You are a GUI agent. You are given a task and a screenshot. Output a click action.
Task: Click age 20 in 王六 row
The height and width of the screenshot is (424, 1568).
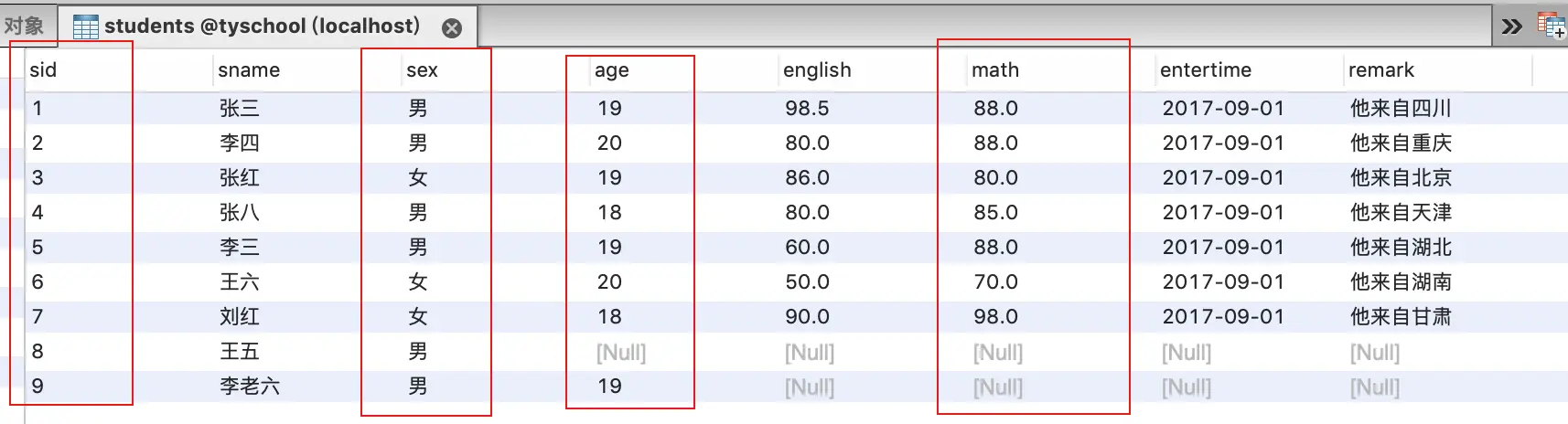click(609, 282)
